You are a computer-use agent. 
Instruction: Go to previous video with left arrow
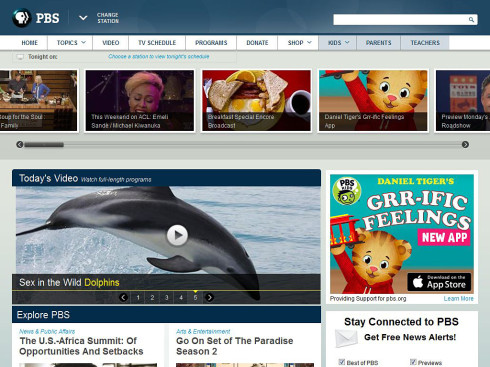pos(123,297)
